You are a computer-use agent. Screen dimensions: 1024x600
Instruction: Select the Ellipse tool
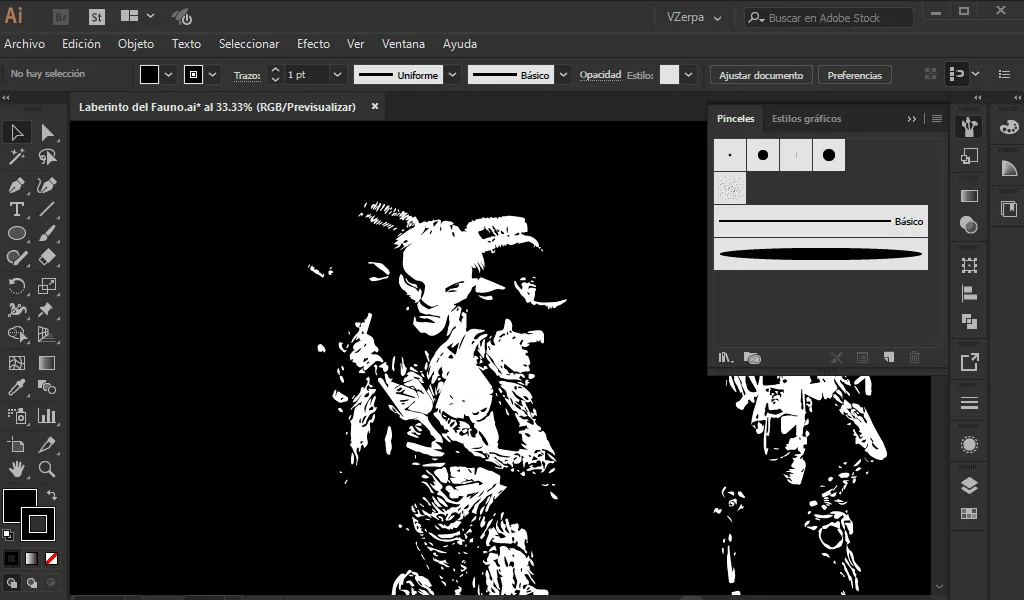(17, 234)
